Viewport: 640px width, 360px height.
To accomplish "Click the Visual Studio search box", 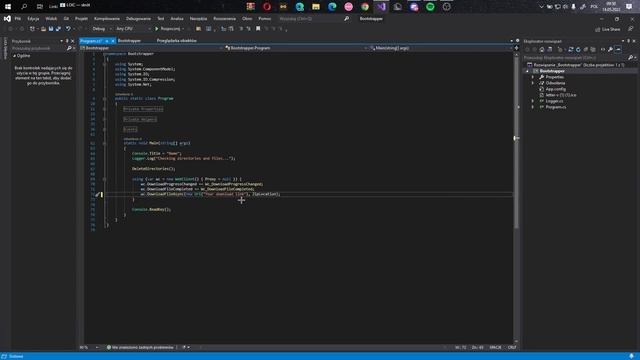I will 313,19.
